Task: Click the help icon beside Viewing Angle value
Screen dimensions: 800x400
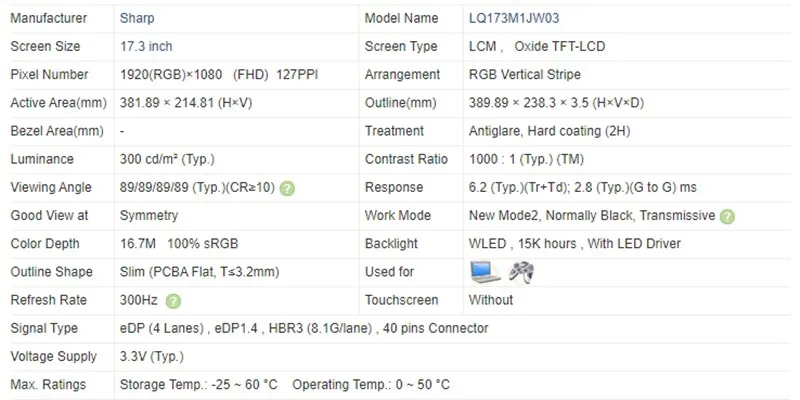Action: tap(287, 188)
